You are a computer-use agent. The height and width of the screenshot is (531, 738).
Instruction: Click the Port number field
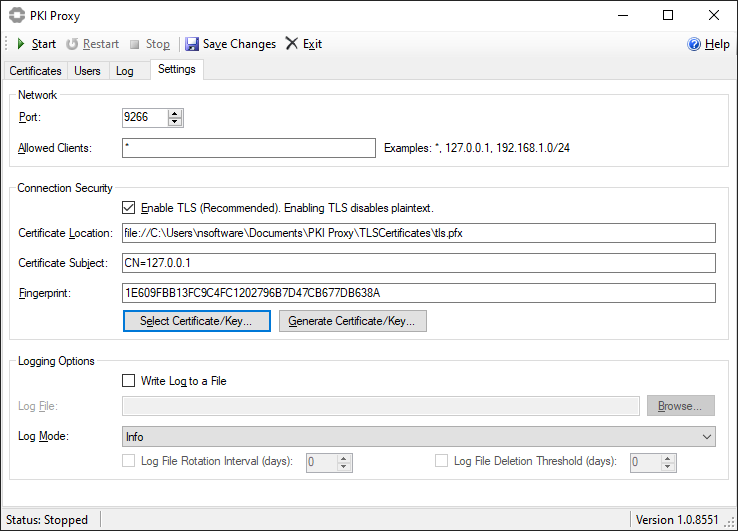click(x=144, y=117)
